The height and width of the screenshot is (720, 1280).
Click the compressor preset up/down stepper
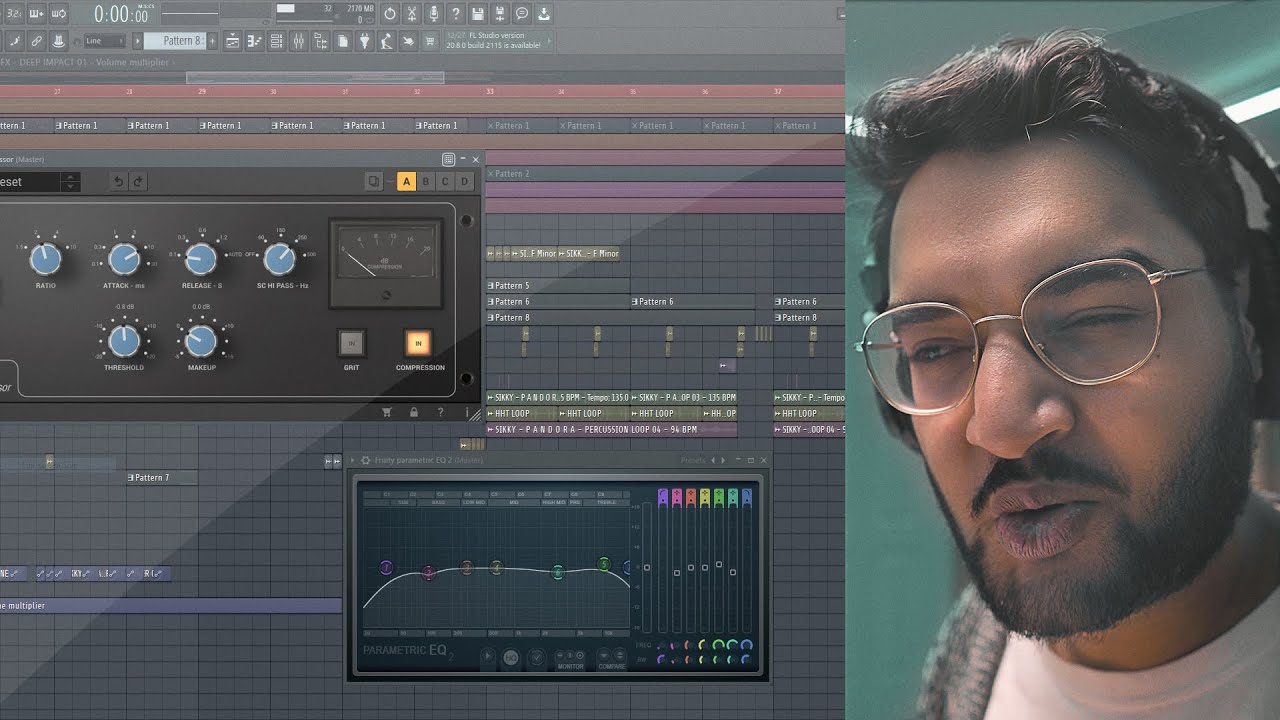pyautogui.click(x=70, y=182)
